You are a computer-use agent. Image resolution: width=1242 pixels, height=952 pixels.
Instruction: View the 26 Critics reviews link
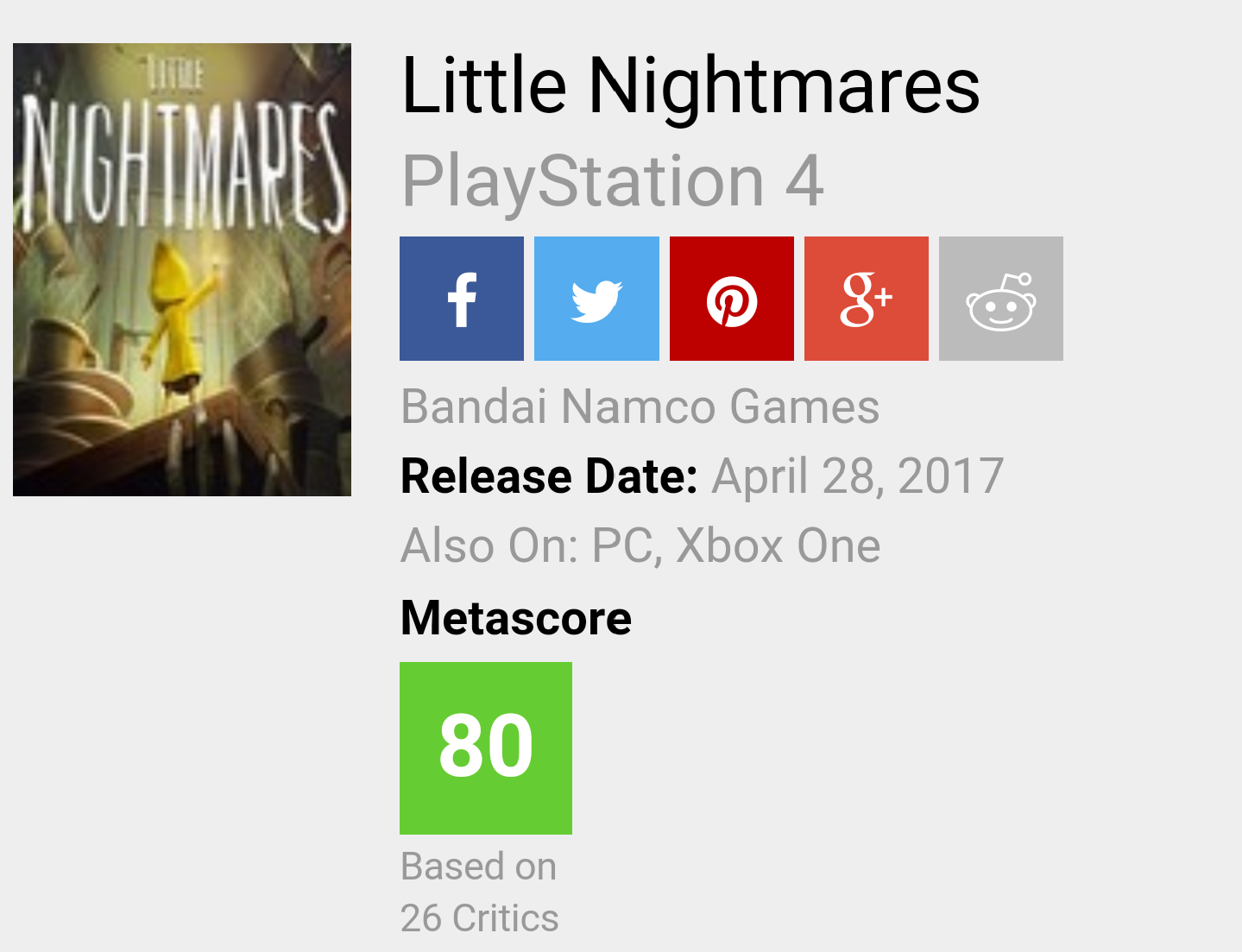[480, 918]
